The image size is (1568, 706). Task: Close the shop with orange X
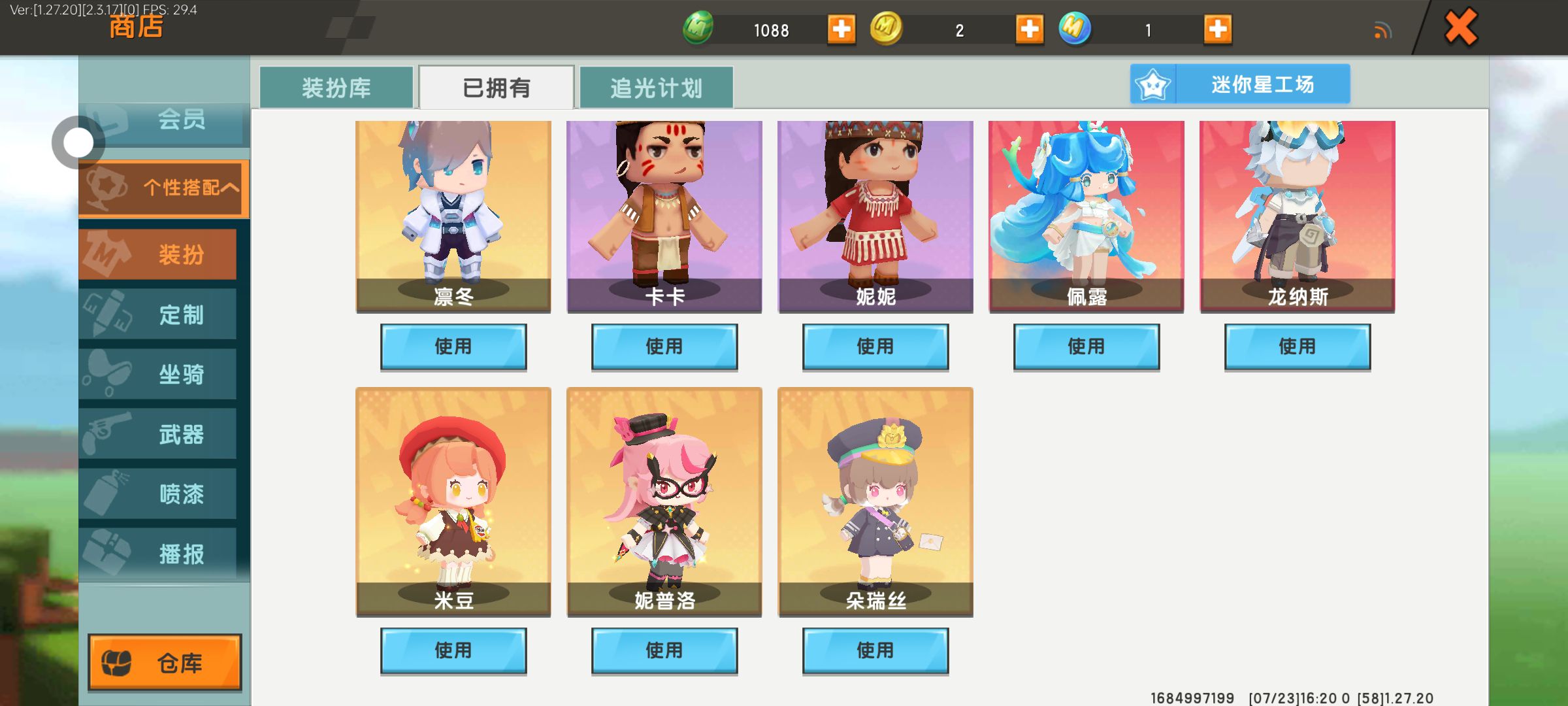(1461, 27)
